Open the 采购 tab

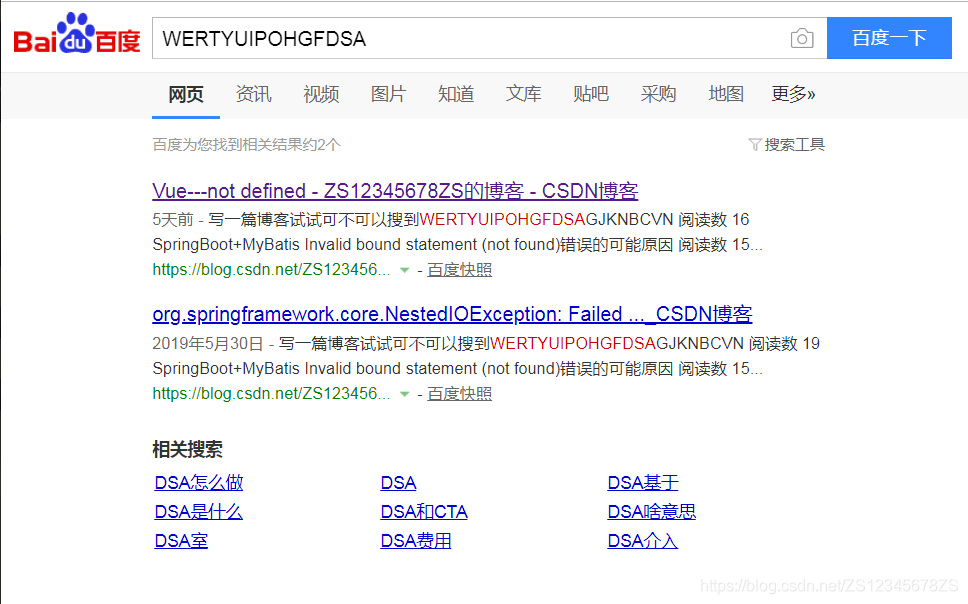[x=659, y=94]
